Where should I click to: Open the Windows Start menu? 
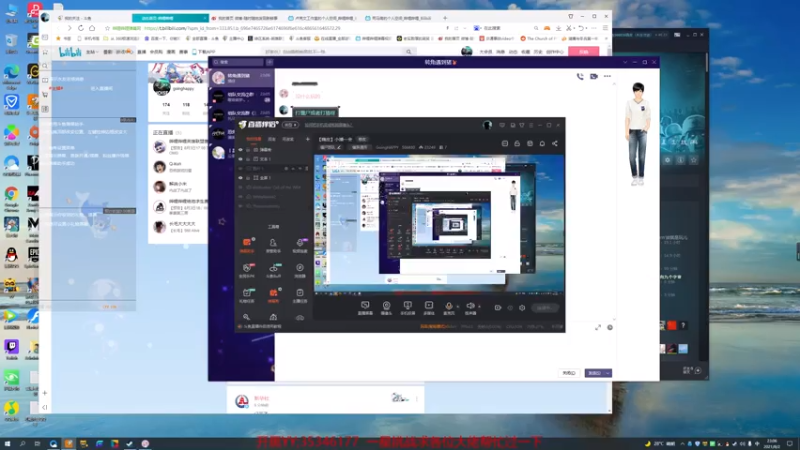pos(7,444)
